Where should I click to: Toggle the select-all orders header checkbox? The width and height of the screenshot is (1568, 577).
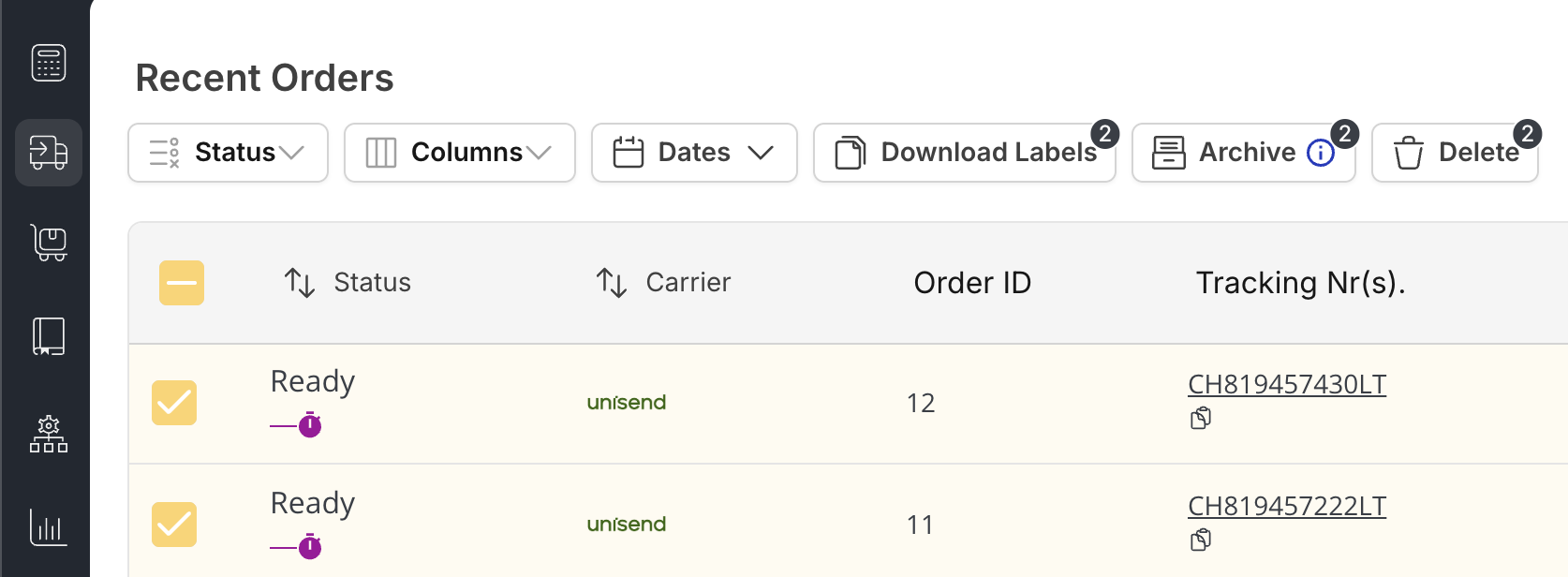coord(182,283)
